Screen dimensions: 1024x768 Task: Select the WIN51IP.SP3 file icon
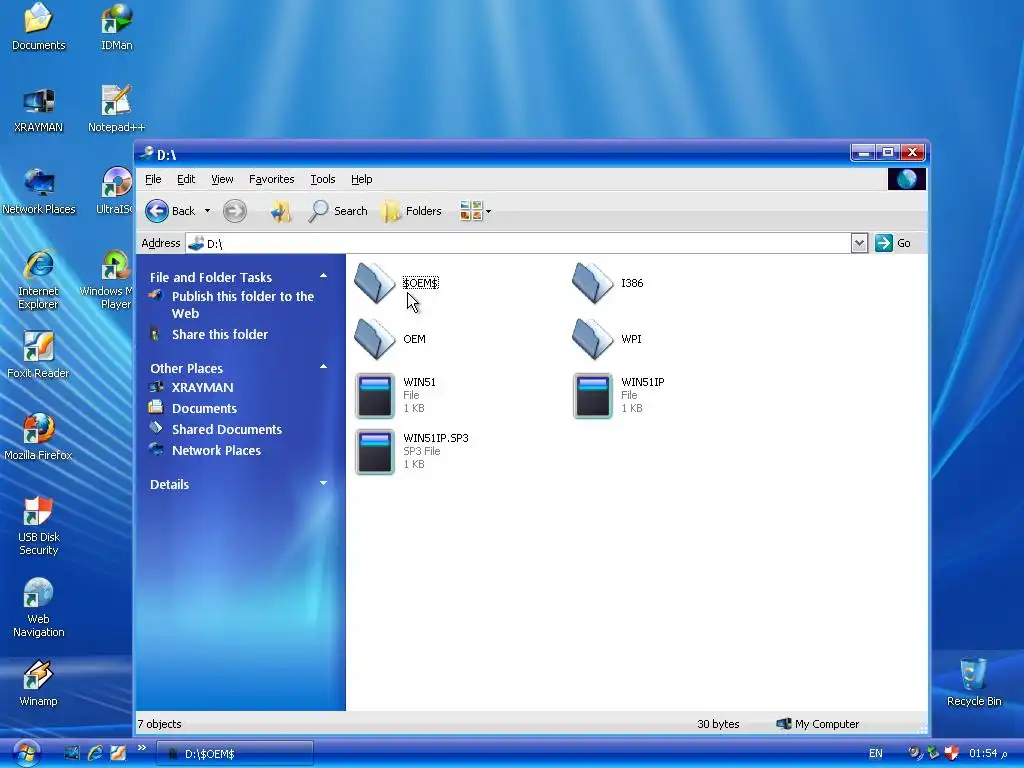(375, 451)
